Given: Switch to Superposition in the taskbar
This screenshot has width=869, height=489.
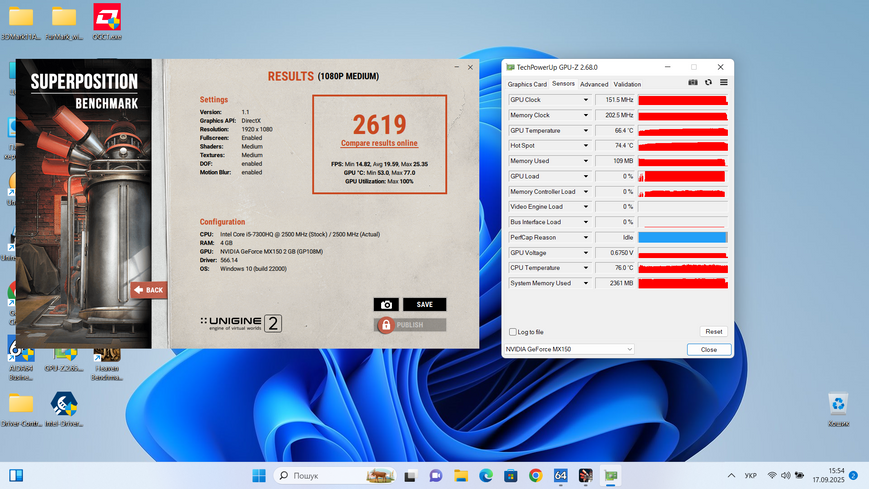Looking at the screenshot, I should 585,476.
